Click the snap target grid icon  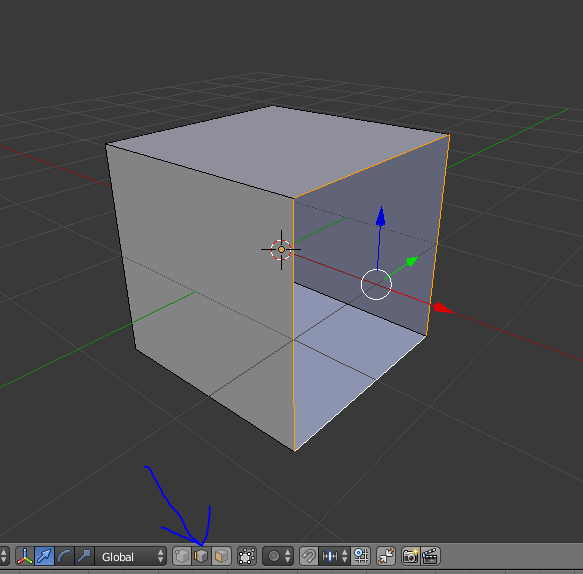pyautogui.click(x=361, y=556)
